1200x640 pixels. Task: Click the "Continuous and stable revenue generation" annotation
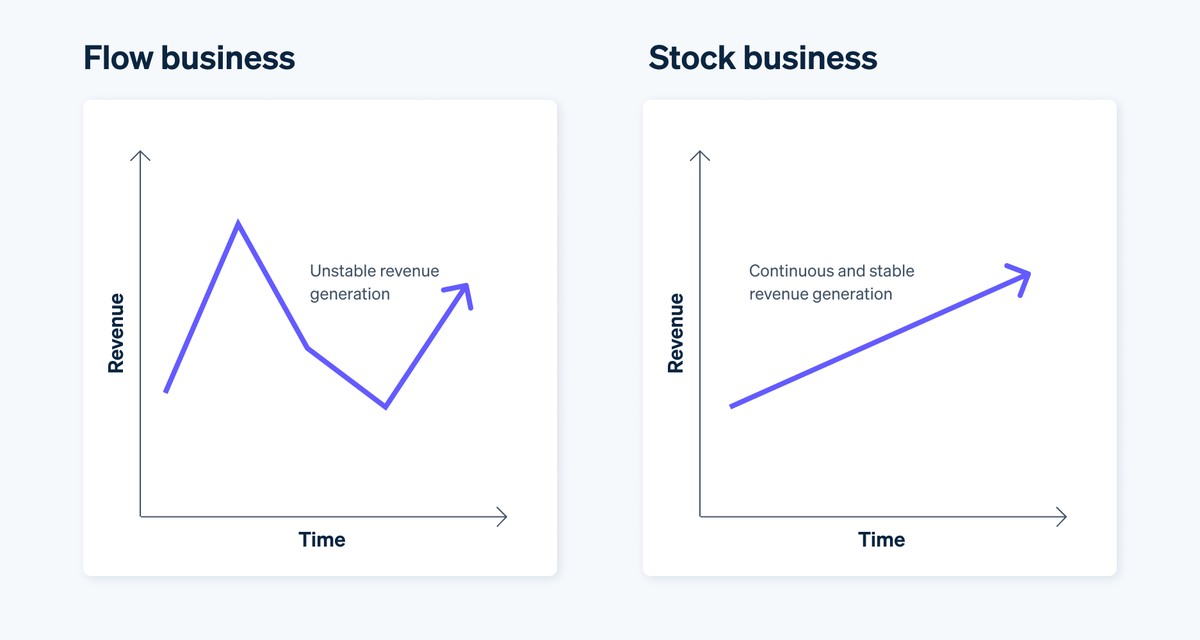[831, 282]
